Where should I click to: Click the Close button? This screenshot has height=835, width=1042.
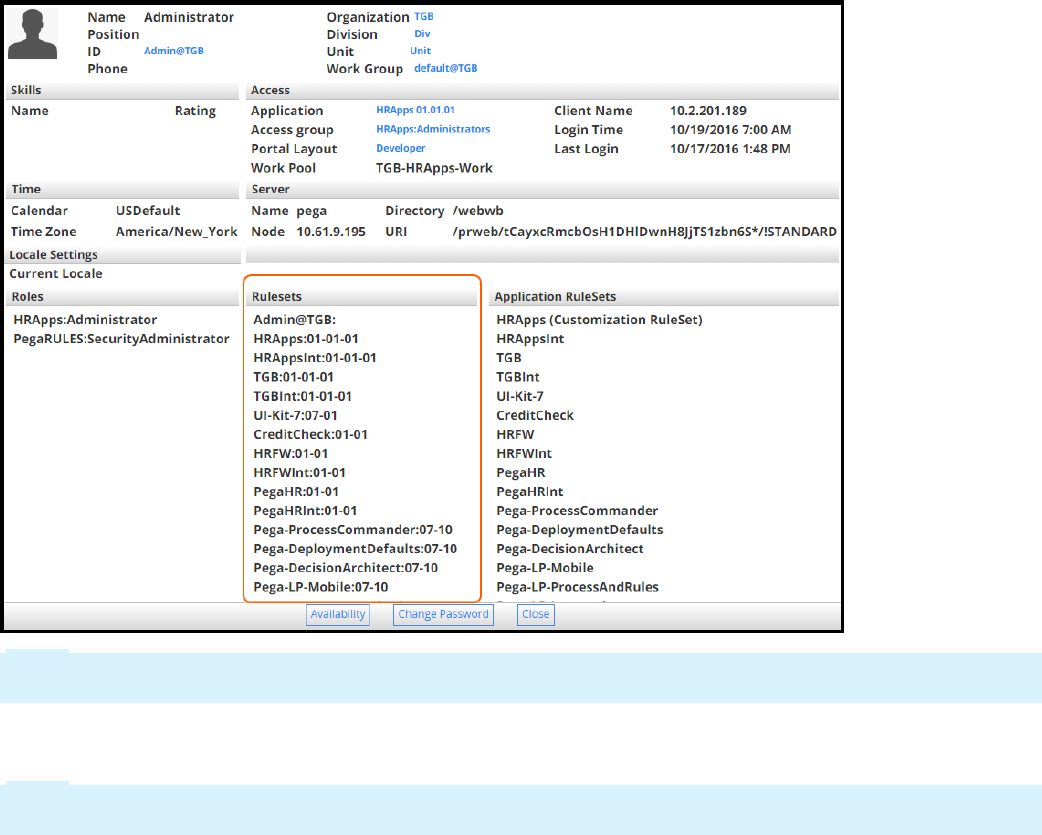coord(536,614)
